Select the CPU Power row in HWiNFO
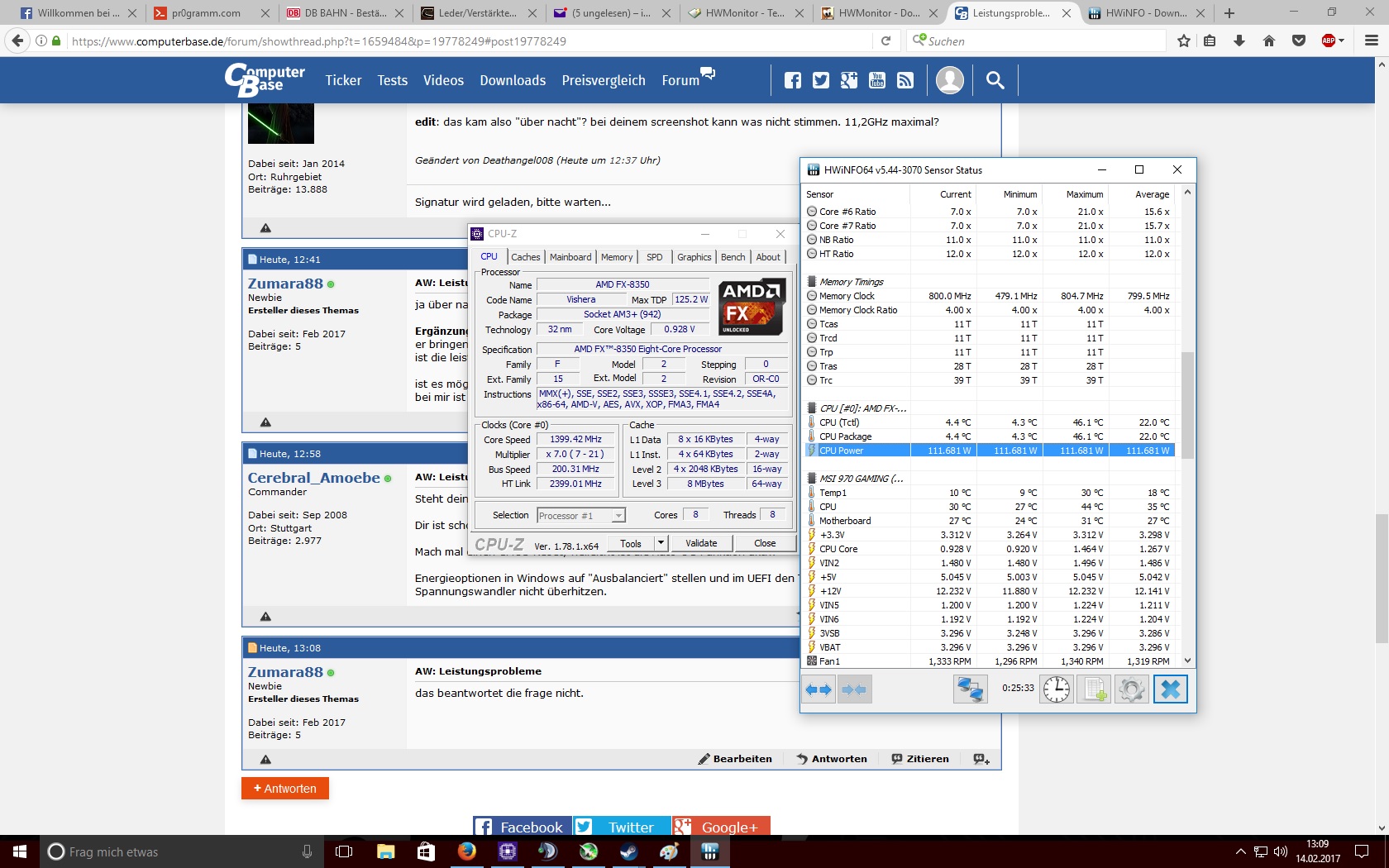Image resolution: width=1389 pixels, height=868 pixels. tap(990, 451)
